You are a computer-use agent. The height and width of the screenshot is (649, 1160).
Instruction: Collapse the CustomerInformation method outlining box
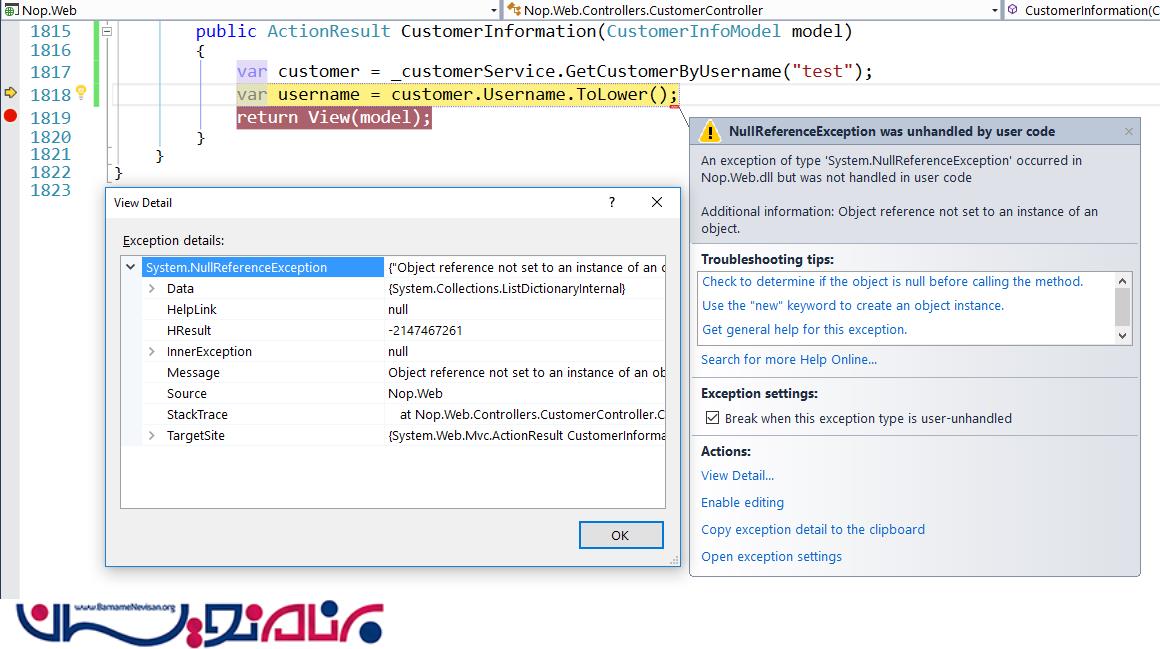(106, 31)
